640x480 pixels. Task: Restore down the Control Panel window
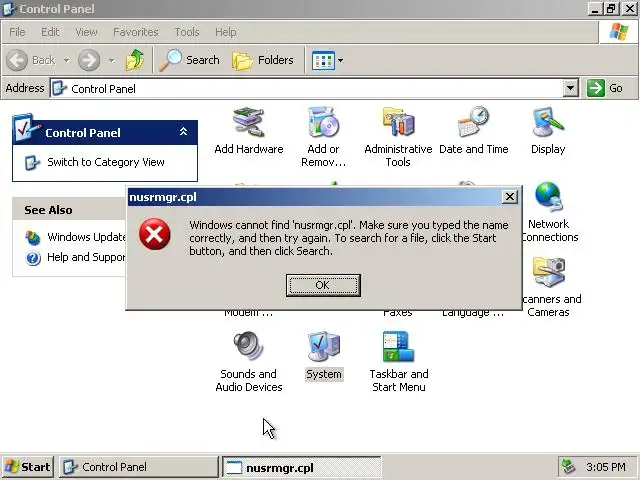[611, 9]
